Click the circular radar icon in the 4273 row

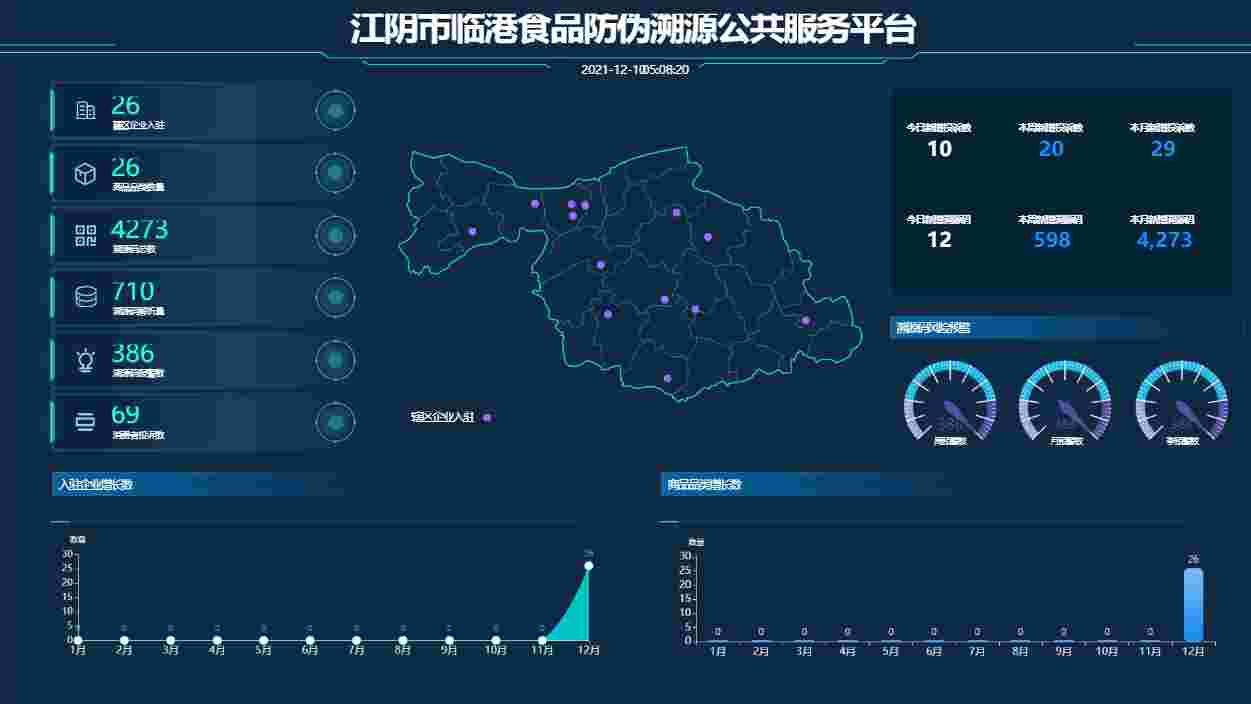(335, 235)
